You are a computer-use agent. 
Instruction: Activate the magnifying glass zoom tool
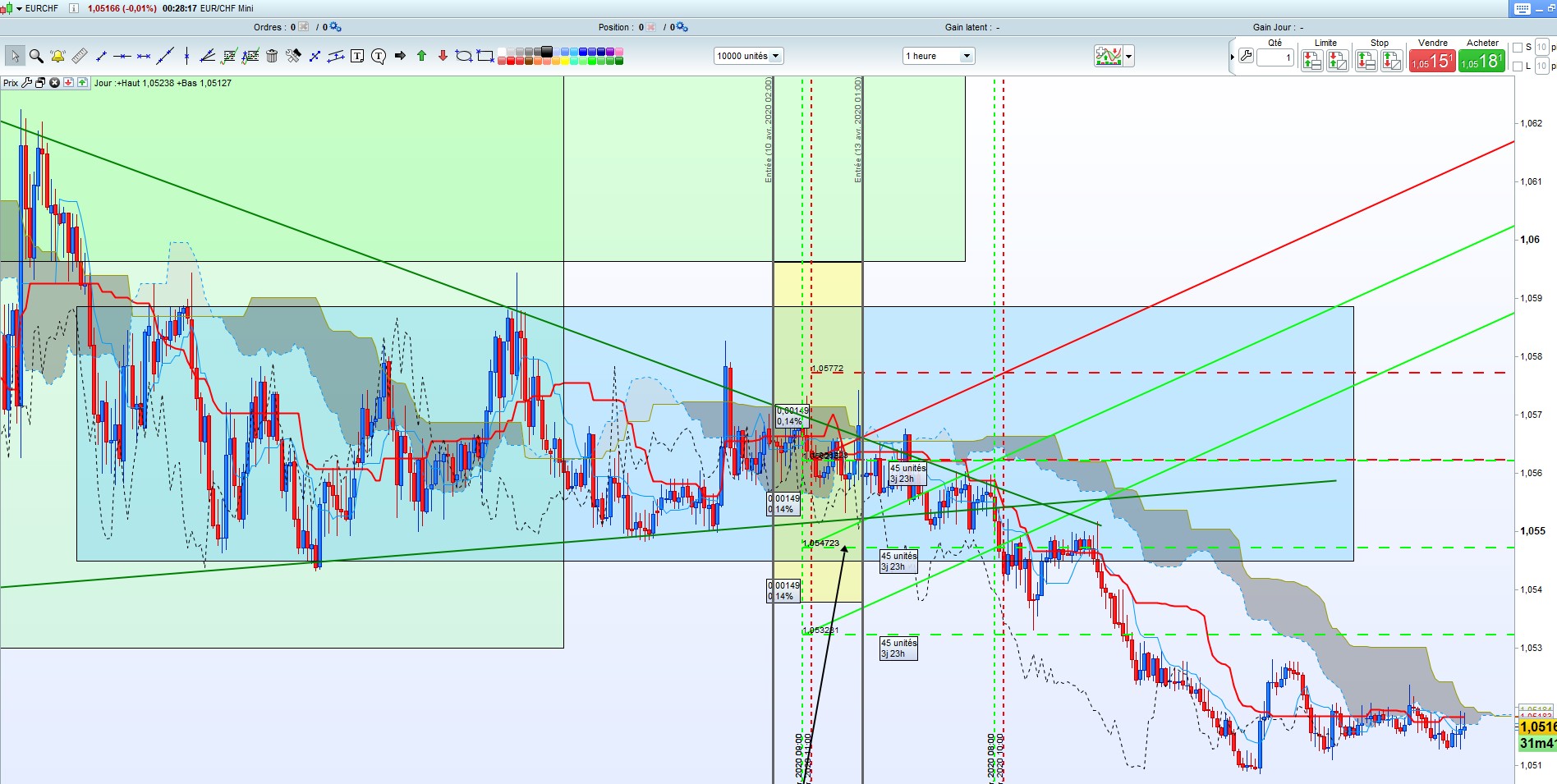pyautogui.click(x=36, y=56)
